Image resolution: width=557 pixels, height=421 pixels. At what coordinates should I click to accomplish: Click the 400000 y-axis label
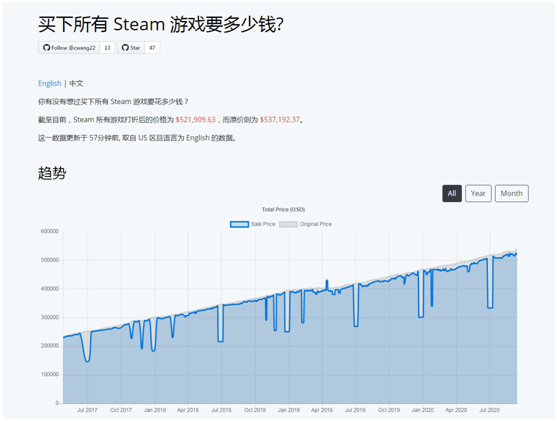[x=50, y=289]
